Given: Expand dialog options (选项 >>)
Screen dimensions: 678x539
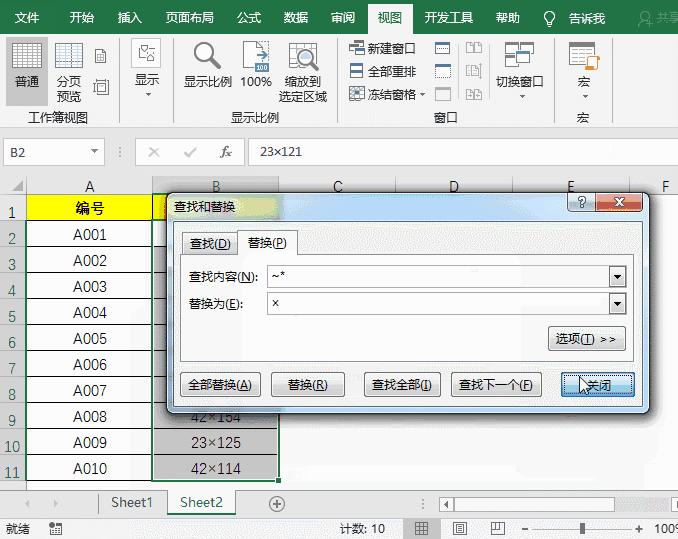Looking at the screenshot, I should (x=587, y=338).
